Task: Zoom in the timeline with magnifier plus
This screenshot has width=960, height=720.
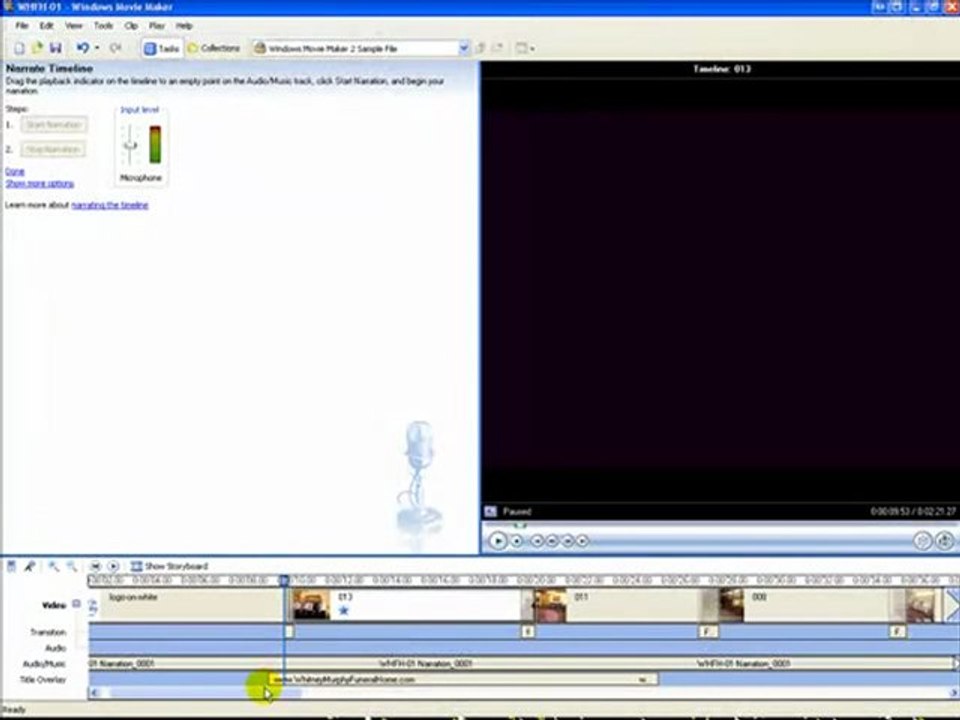Action: pos(53,566)
